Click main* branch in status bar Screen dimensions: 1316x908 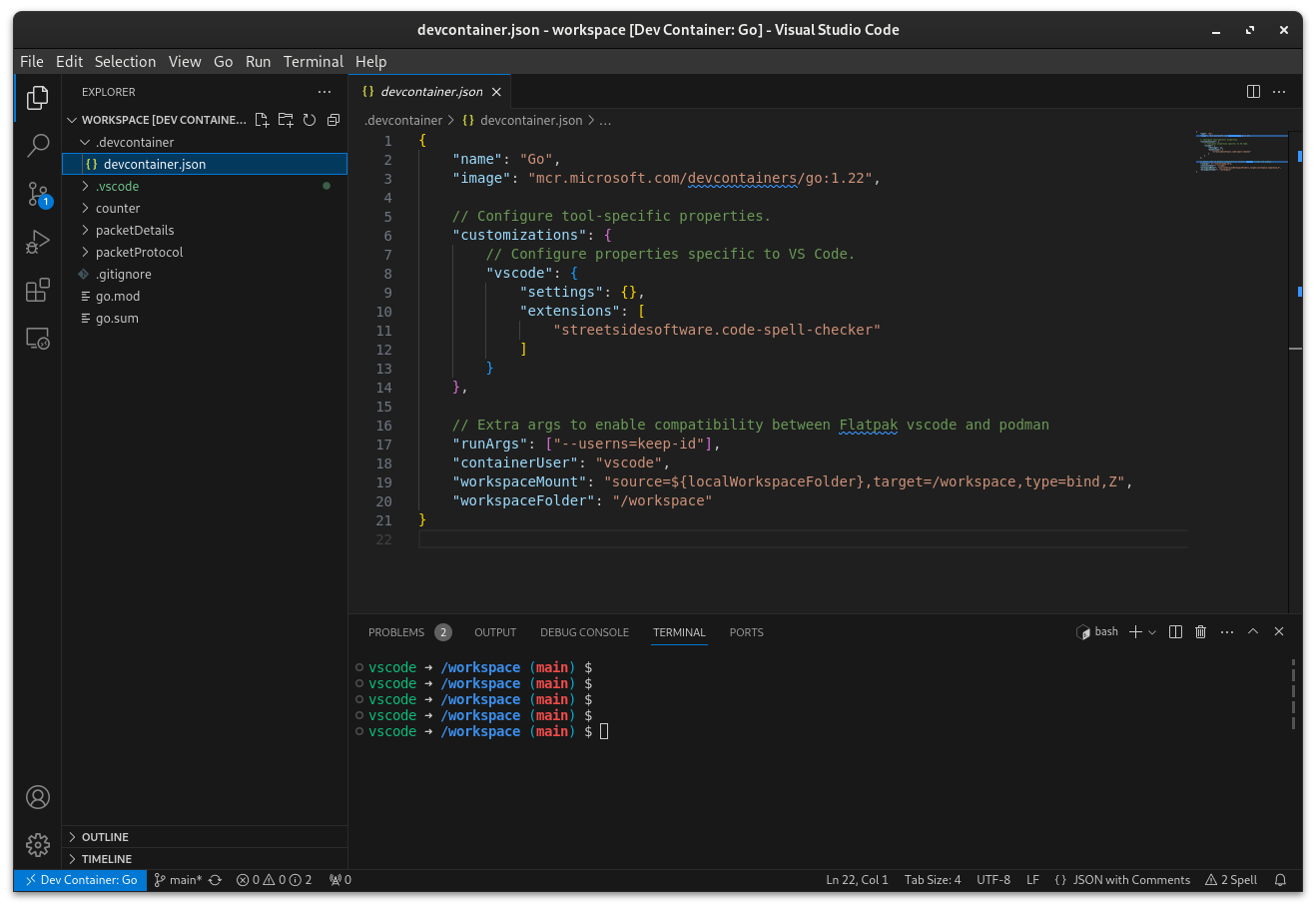click(x=179, y=880)
